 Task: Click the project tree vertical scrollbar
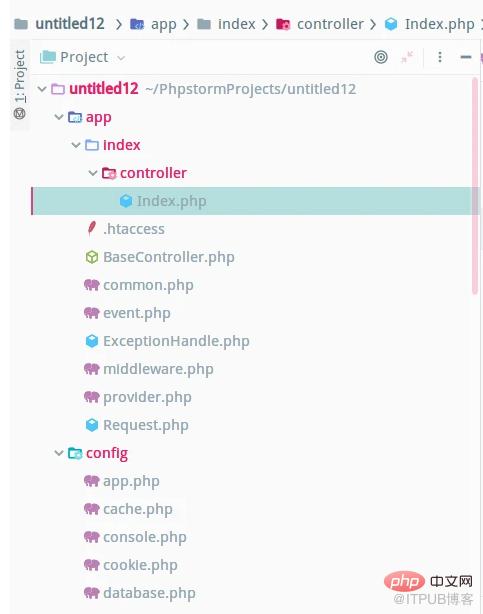click(x=475, y=186)
